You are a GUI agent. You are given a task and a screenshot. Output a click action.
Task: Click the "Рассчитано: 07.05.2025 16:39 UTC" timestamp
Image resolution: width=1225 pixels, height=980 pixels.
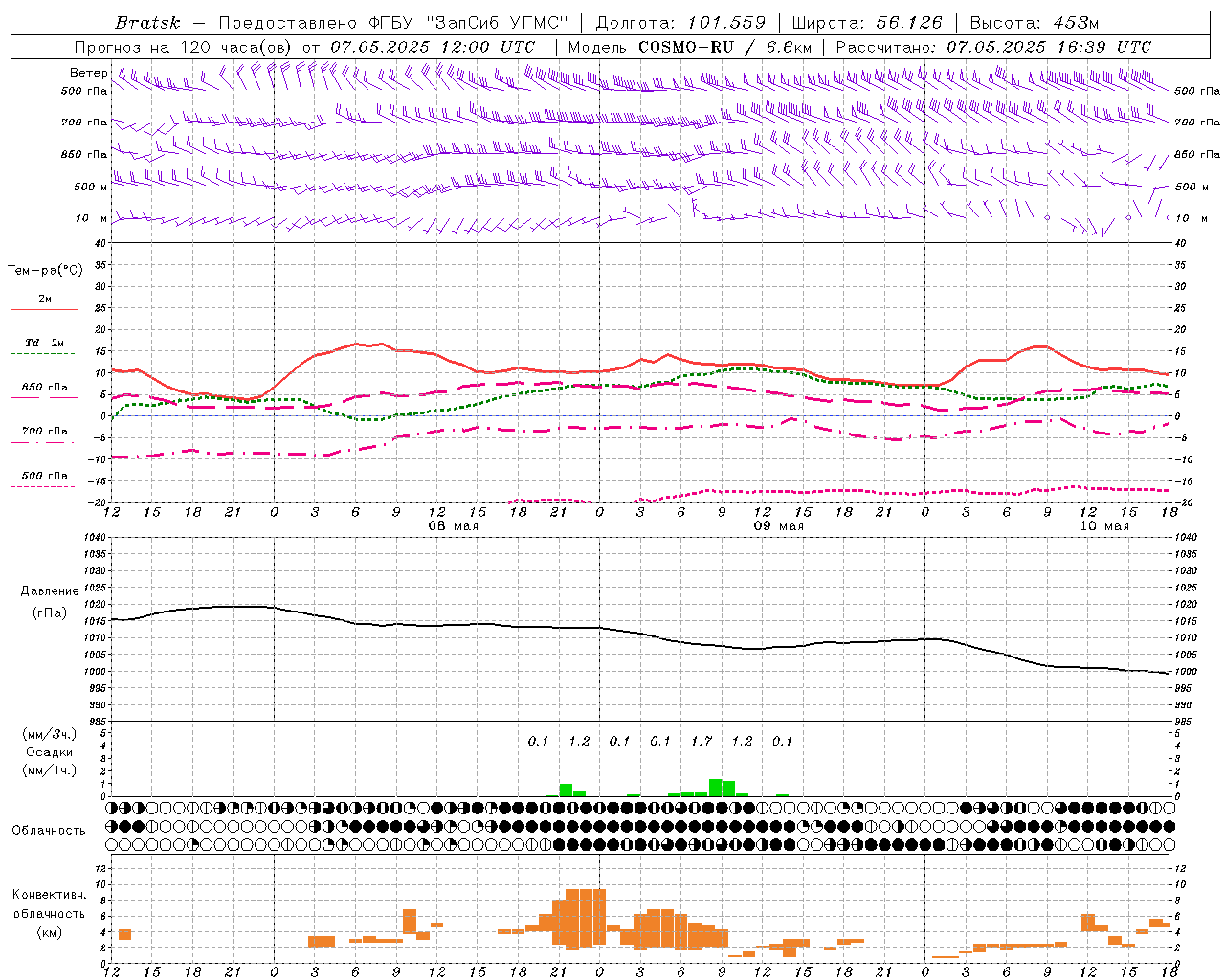click(x=993, y=47)
